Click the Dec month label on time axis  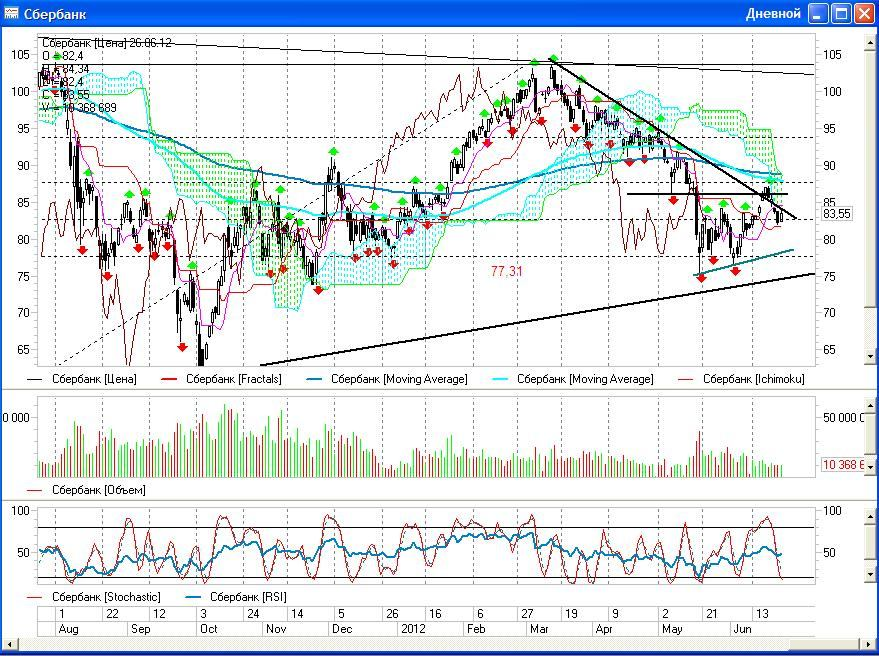click(342, 629)
